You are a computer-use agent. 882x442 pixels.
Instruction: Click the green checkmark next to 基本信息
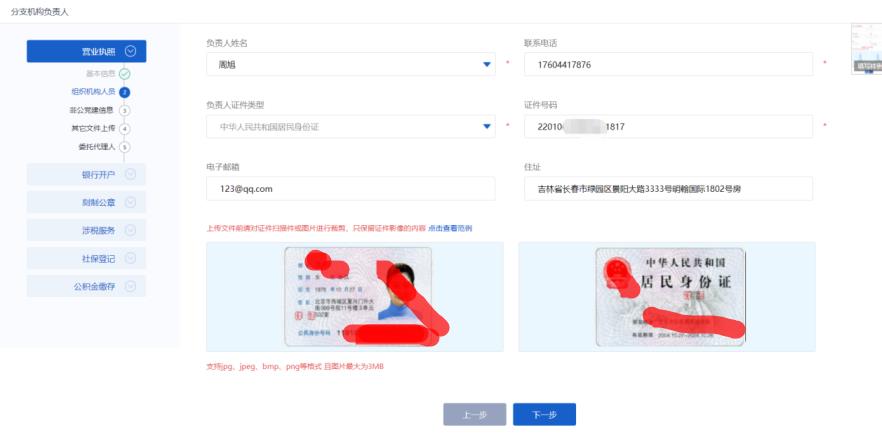pyautogui.click(x=125, y=74)
